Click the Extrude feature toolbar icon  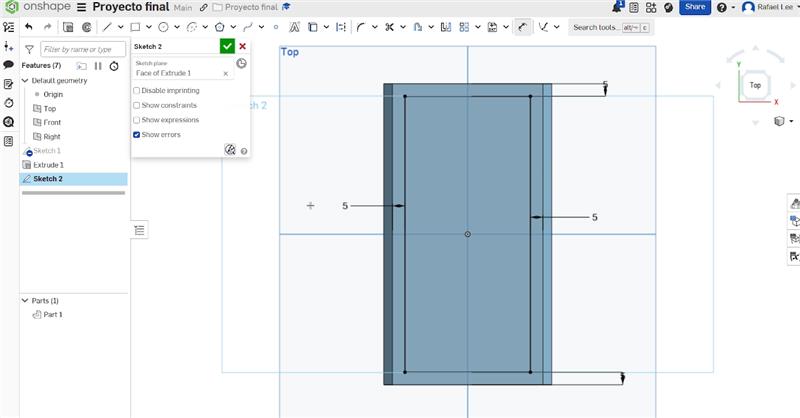coord(68,27)
